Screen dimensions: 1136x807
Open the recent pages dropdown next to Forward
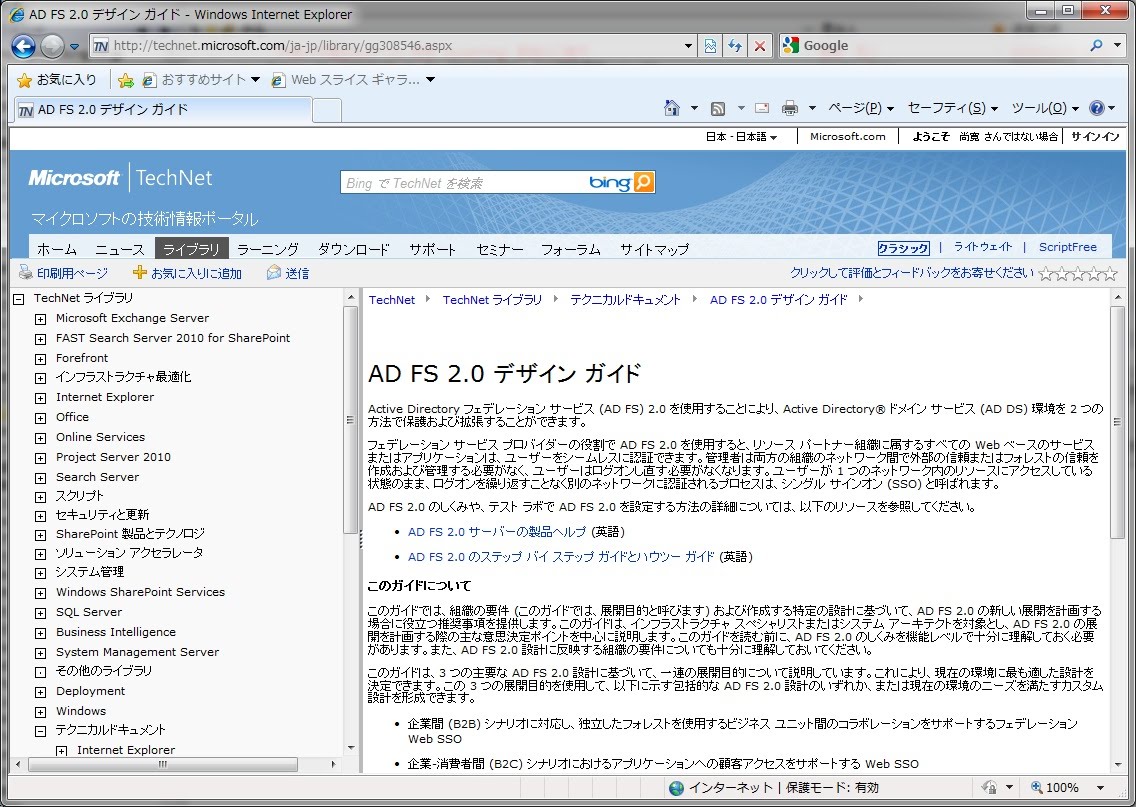(74, 46)
